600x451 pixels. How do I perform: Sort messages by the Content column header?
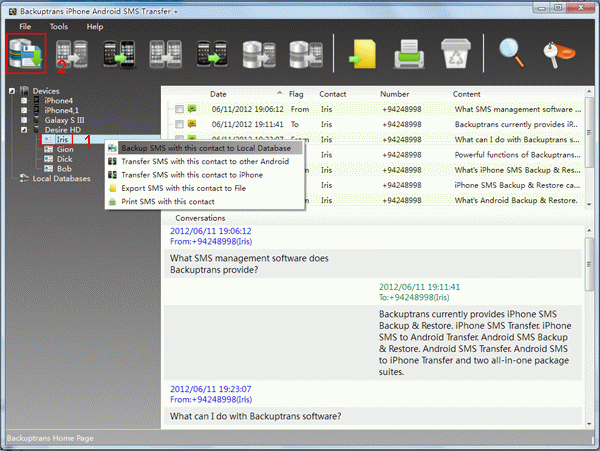click(x=466, y=94)
